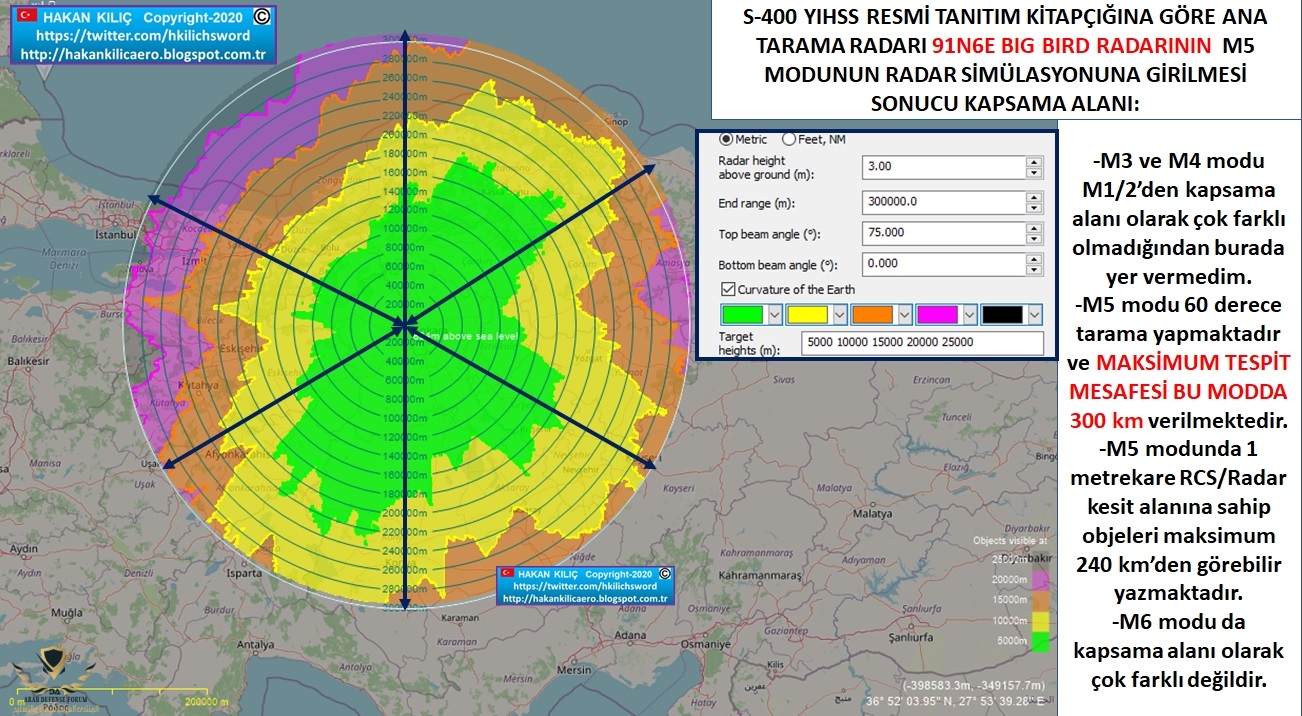
Task: Decrease End range with down arrow
Action: tap(1034, 207)
